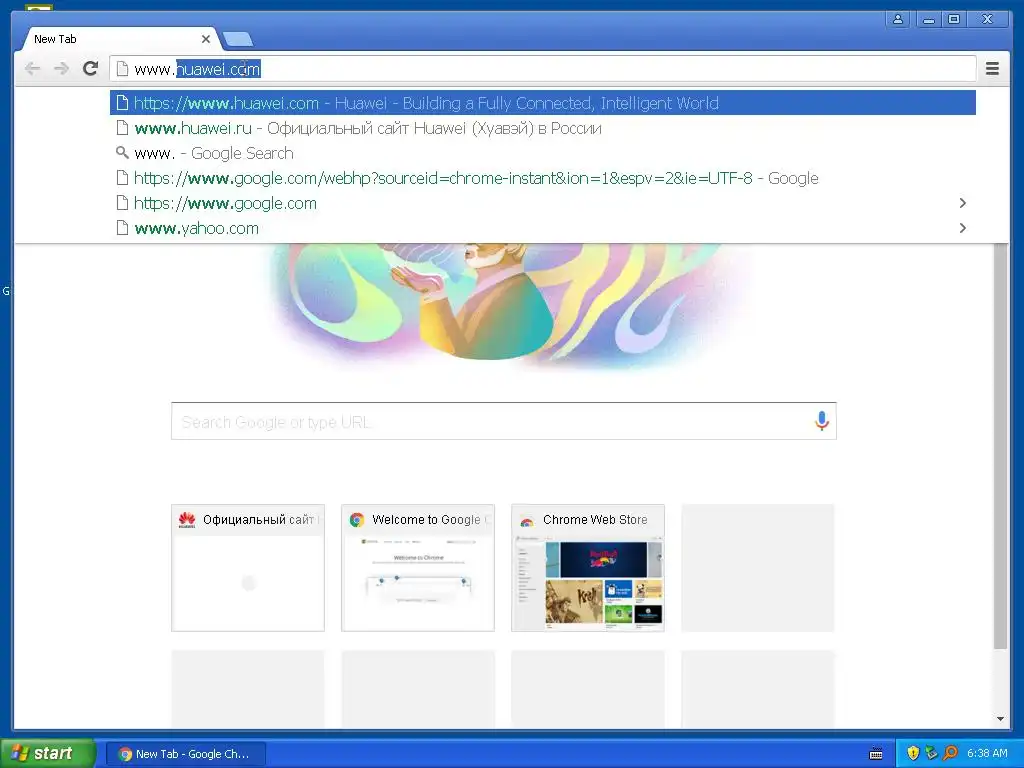1024x768 pixels.
Task: Click the page icon of huawei.com suggestion
Action: [121, 103]
